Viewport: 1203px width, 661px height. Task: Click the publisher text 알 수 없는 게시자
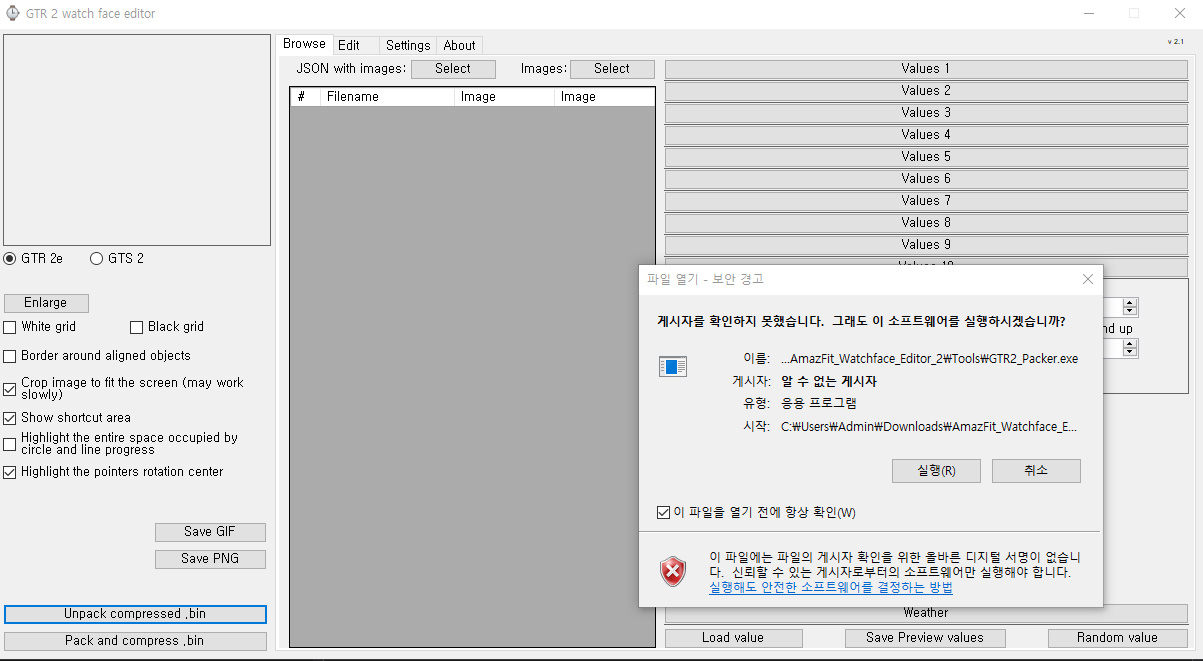829,381
